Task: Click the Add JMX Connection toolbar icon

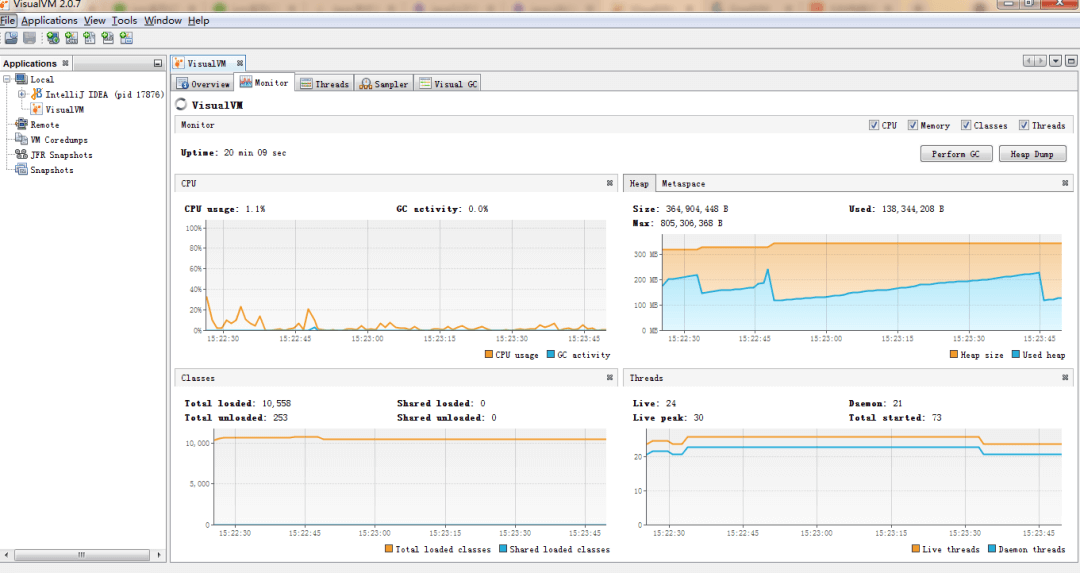Action: coord(71,38)
